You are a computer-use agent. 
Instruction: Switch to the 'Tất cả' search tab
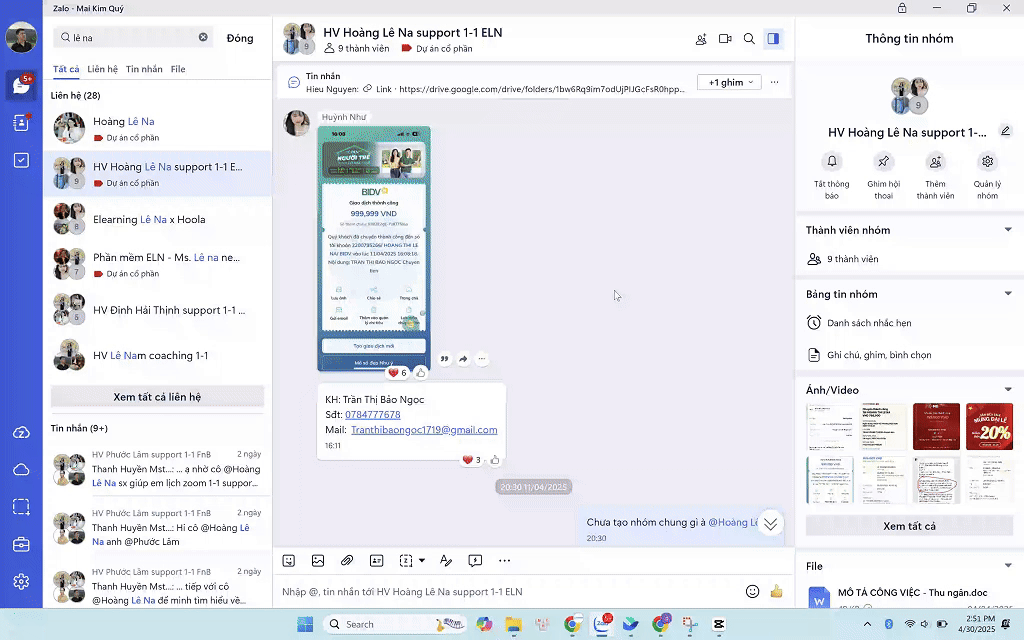coord(66,69)
